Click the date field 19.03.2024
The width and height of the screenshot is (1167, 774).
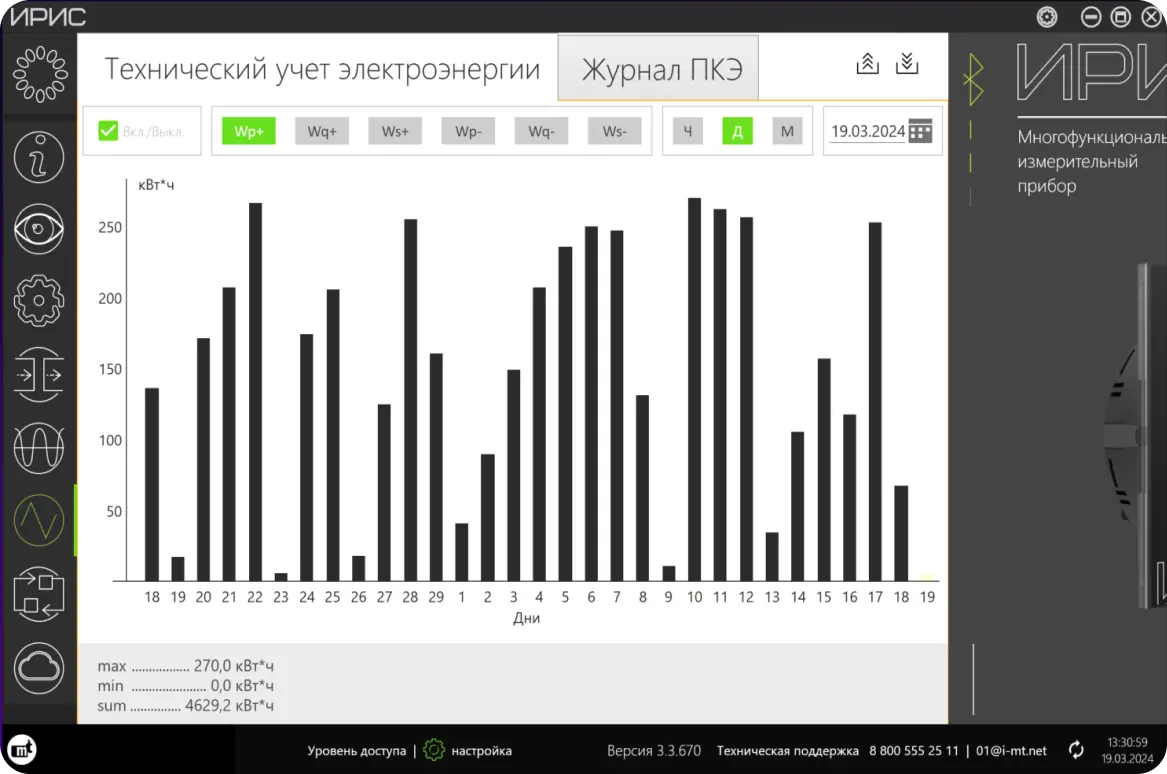click(867, 131)
